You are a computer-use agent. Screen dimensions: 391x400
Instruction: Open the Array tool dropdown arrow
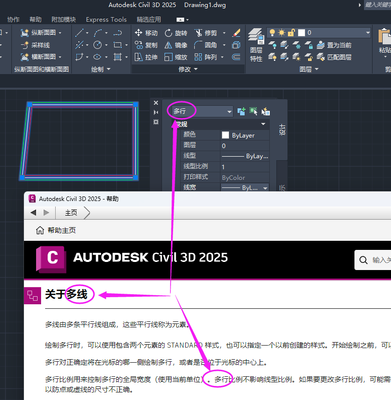coord(222,57)
